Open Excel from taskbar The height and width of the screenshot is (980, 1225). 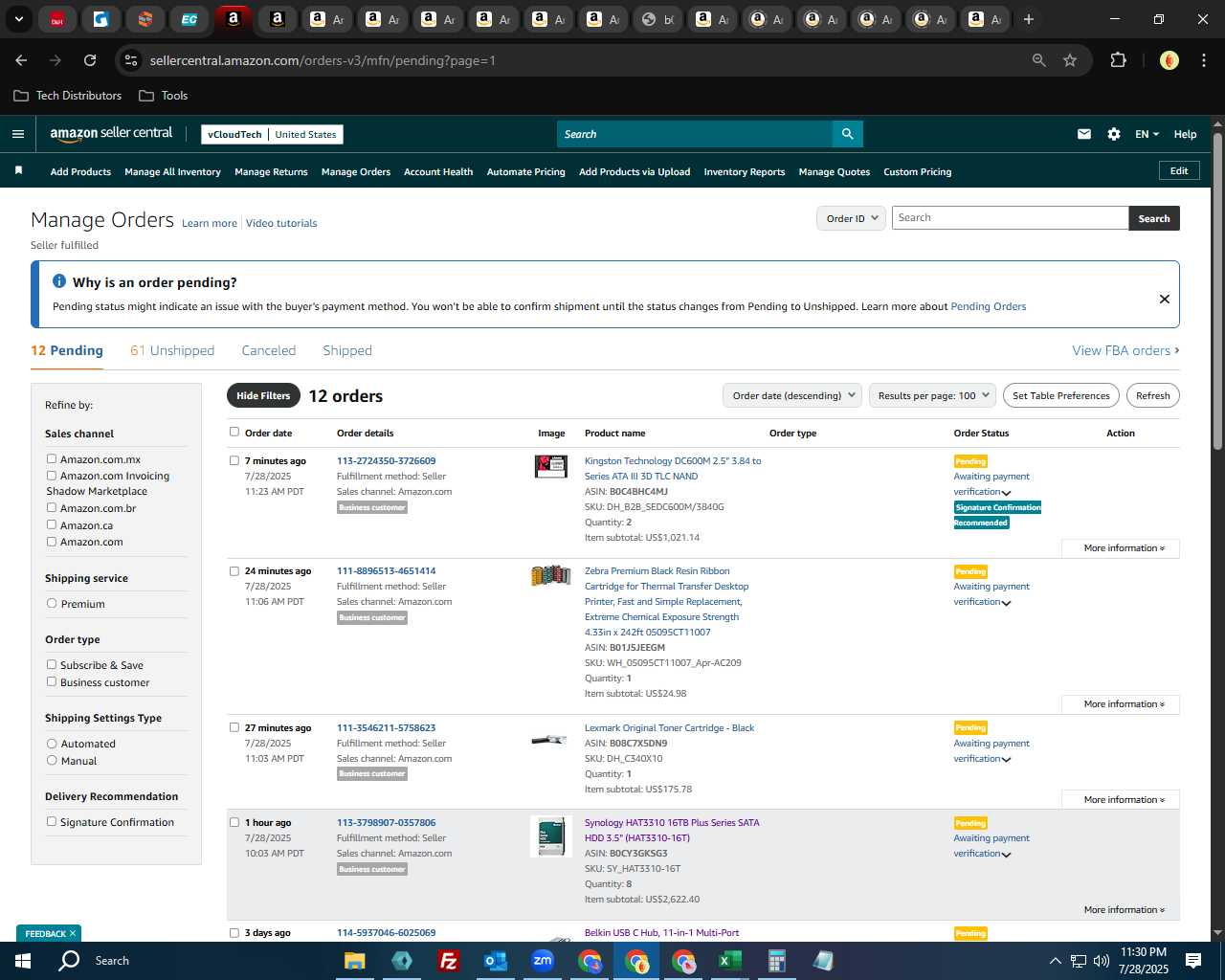(729, 961)
